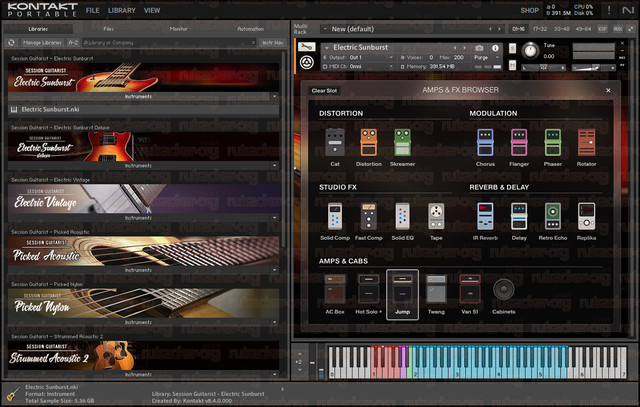Toggle the AUX rack button

pos(618,29)
